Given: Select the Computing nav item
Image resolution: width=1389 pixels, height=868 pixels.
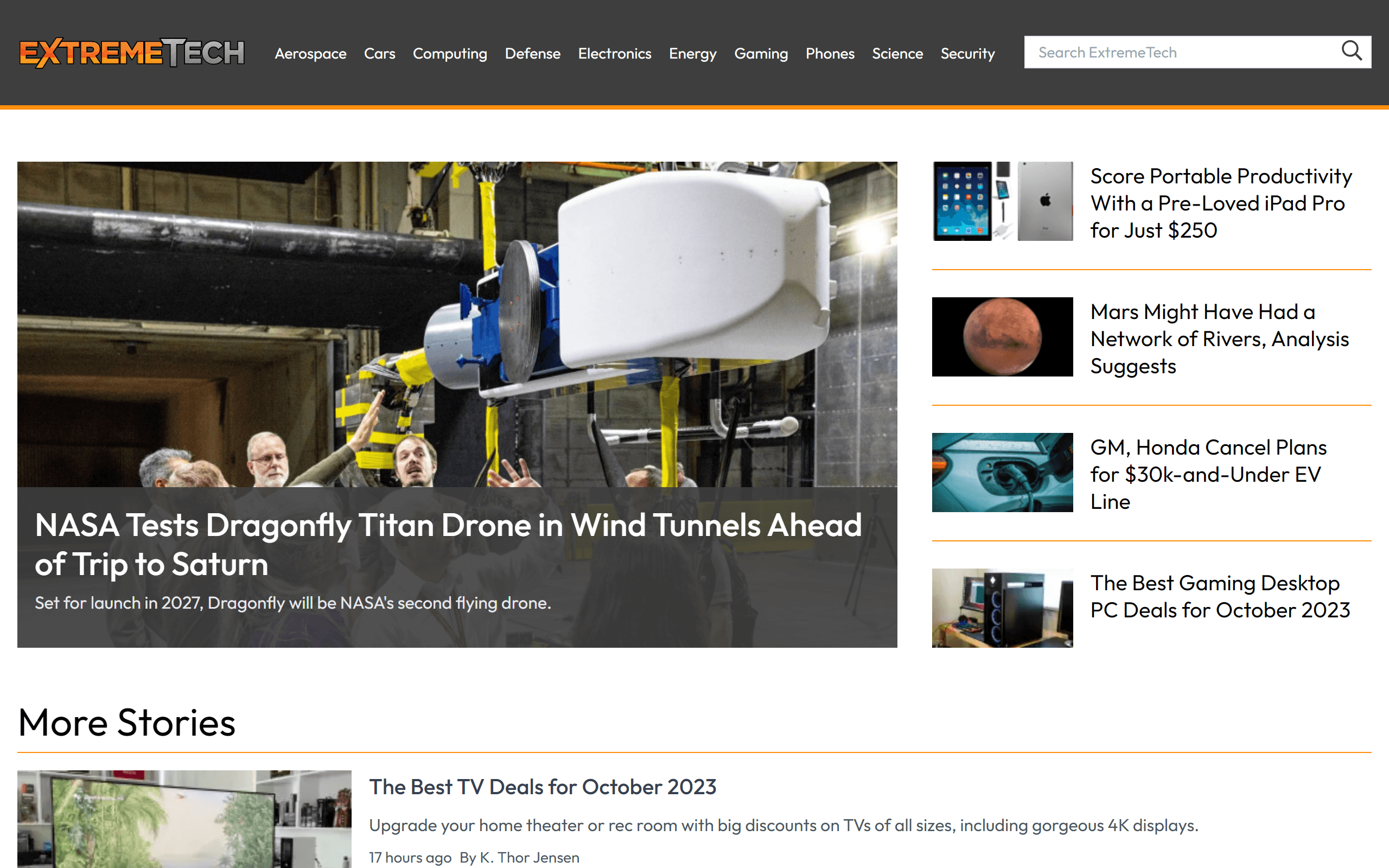Looking at the screenshot, I should tap(449, 53).
